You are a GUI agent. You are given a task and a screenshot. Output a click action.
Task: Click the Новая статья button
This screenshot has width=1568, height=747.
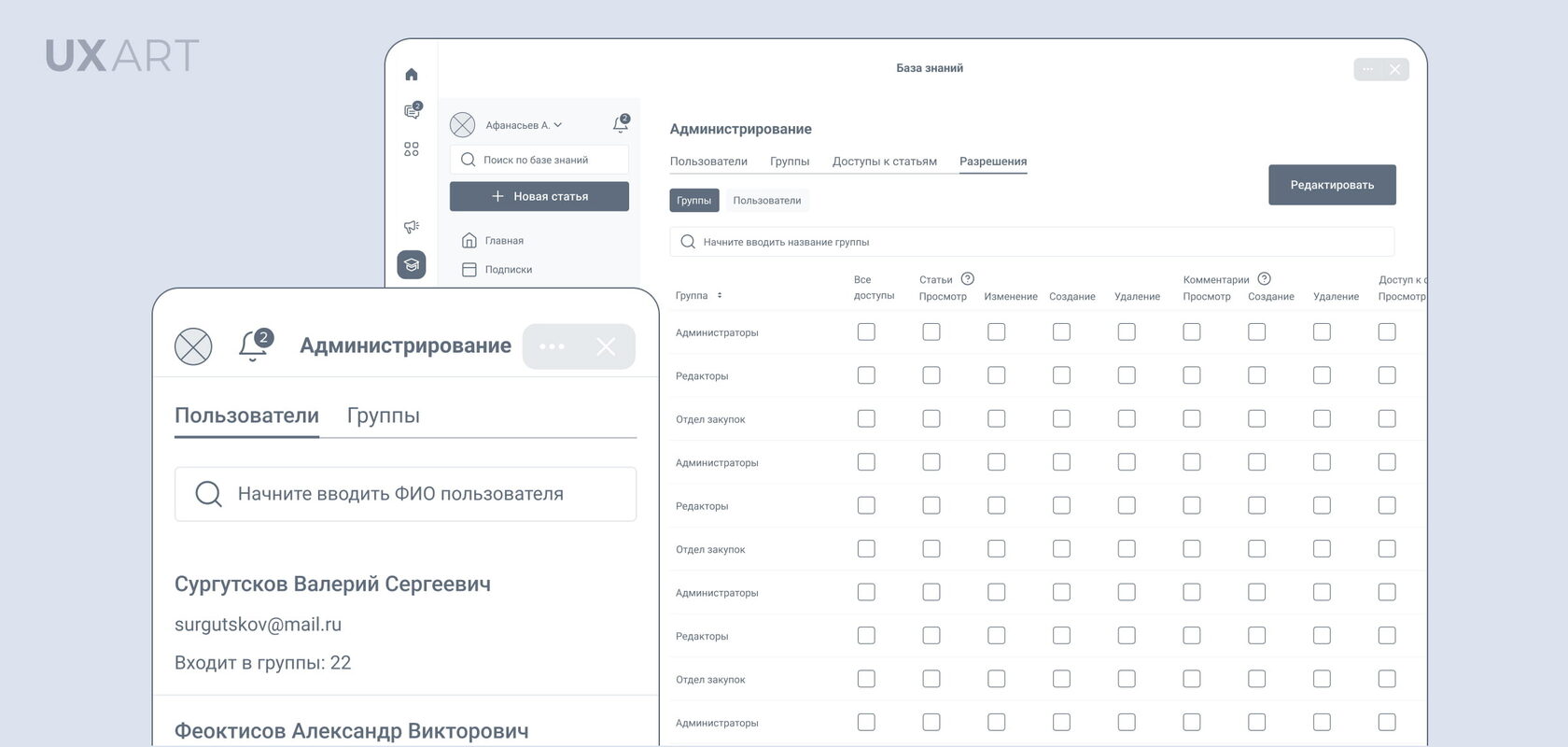tap(539, 196)
